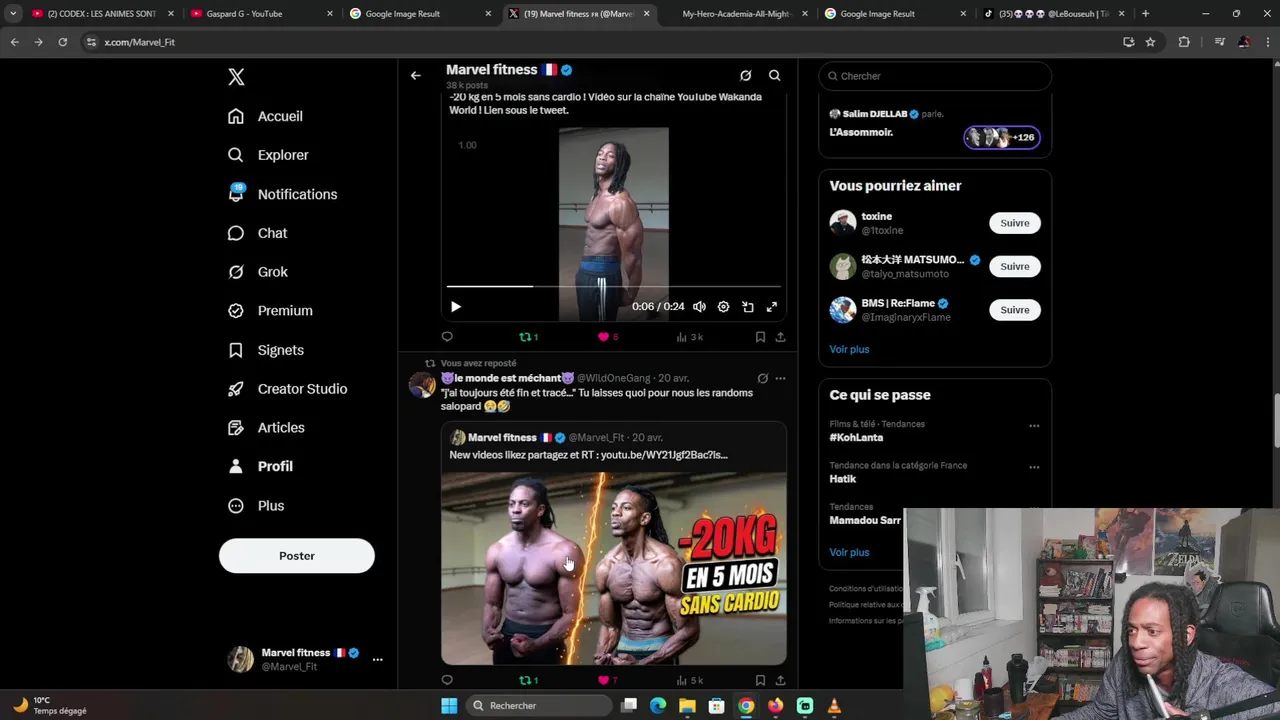This screenshot has width=1280, height=720.
Task: Undo the repost on the first video post
Action: [528, 337]
